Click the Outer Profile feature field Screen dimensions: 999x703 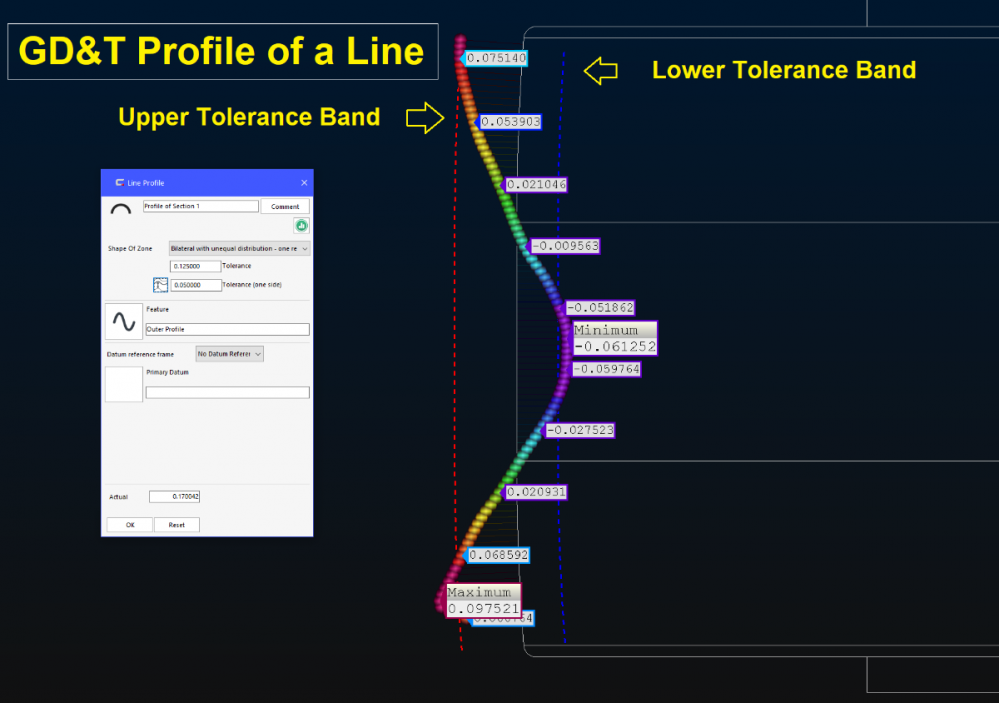coord(227,329)
